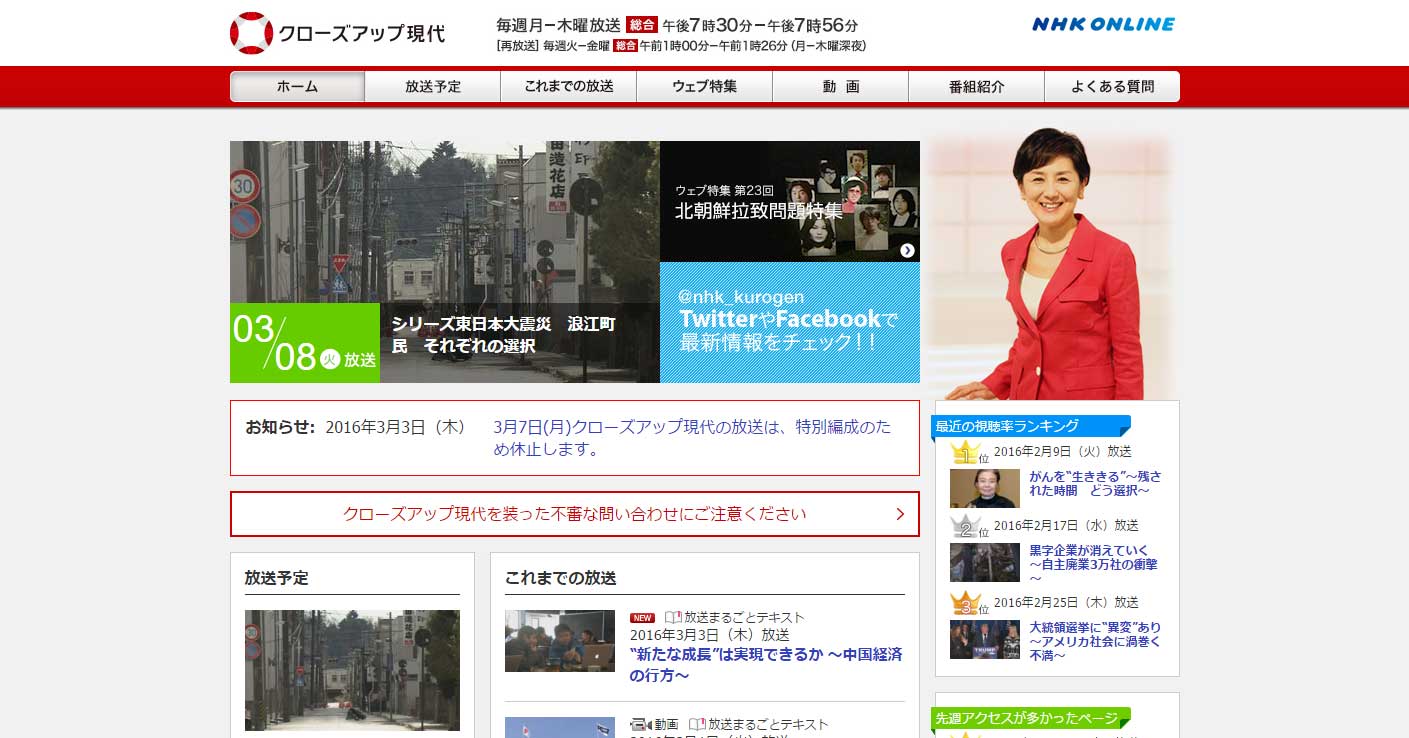Click the クローズアップ現代 logo
Viewport: 1409px width, 738px height.
pos(337,33)
